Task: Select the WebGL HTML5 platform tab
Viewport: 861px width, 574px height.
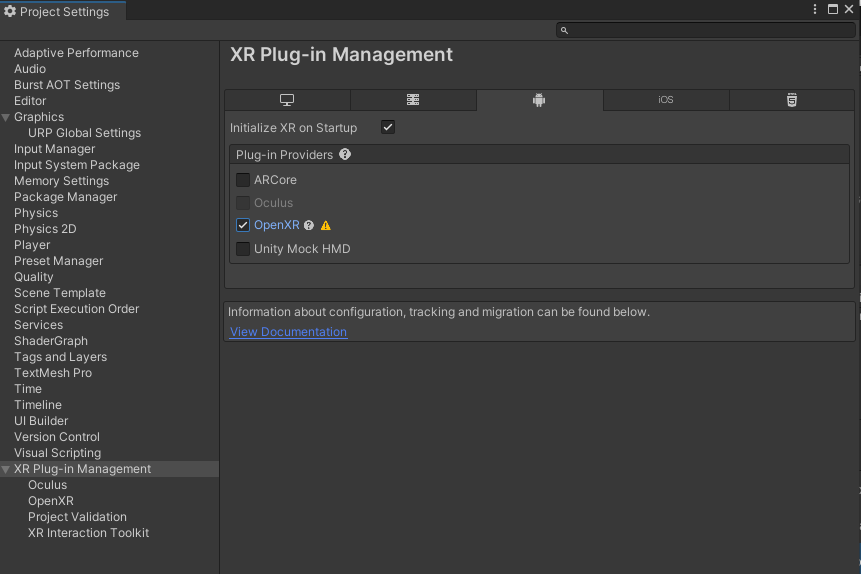Action: click(791, 100)
